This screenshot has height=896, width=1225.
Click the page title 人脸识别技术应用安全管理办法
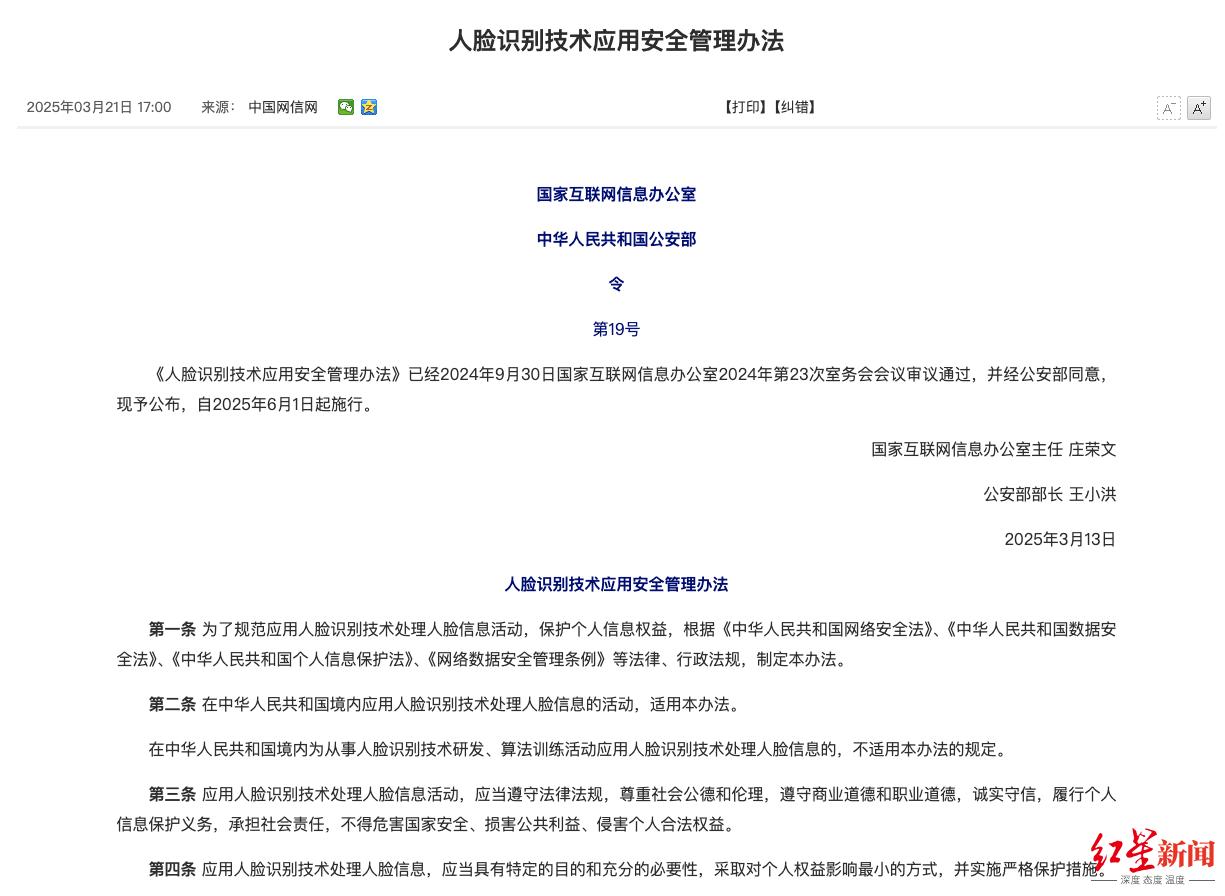pyautogui.click(x=616, y=41)
